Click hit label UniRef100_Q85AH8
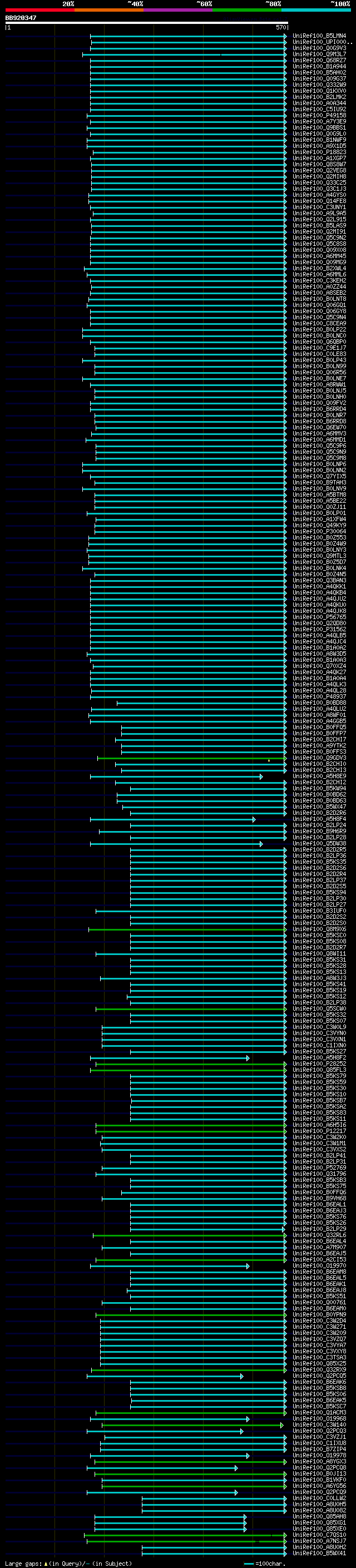Viewport: 356px width, 1568px height. tap(319, 1516)
